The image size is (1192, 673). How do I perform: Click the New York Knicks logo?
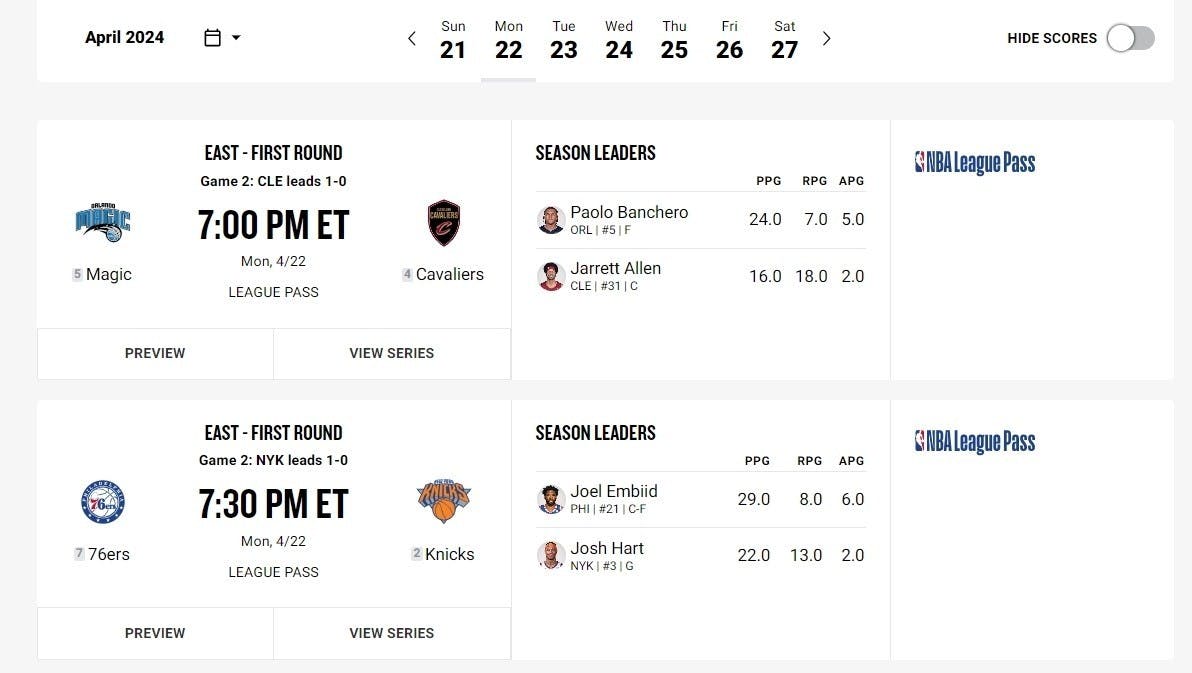tap(444, 501)
